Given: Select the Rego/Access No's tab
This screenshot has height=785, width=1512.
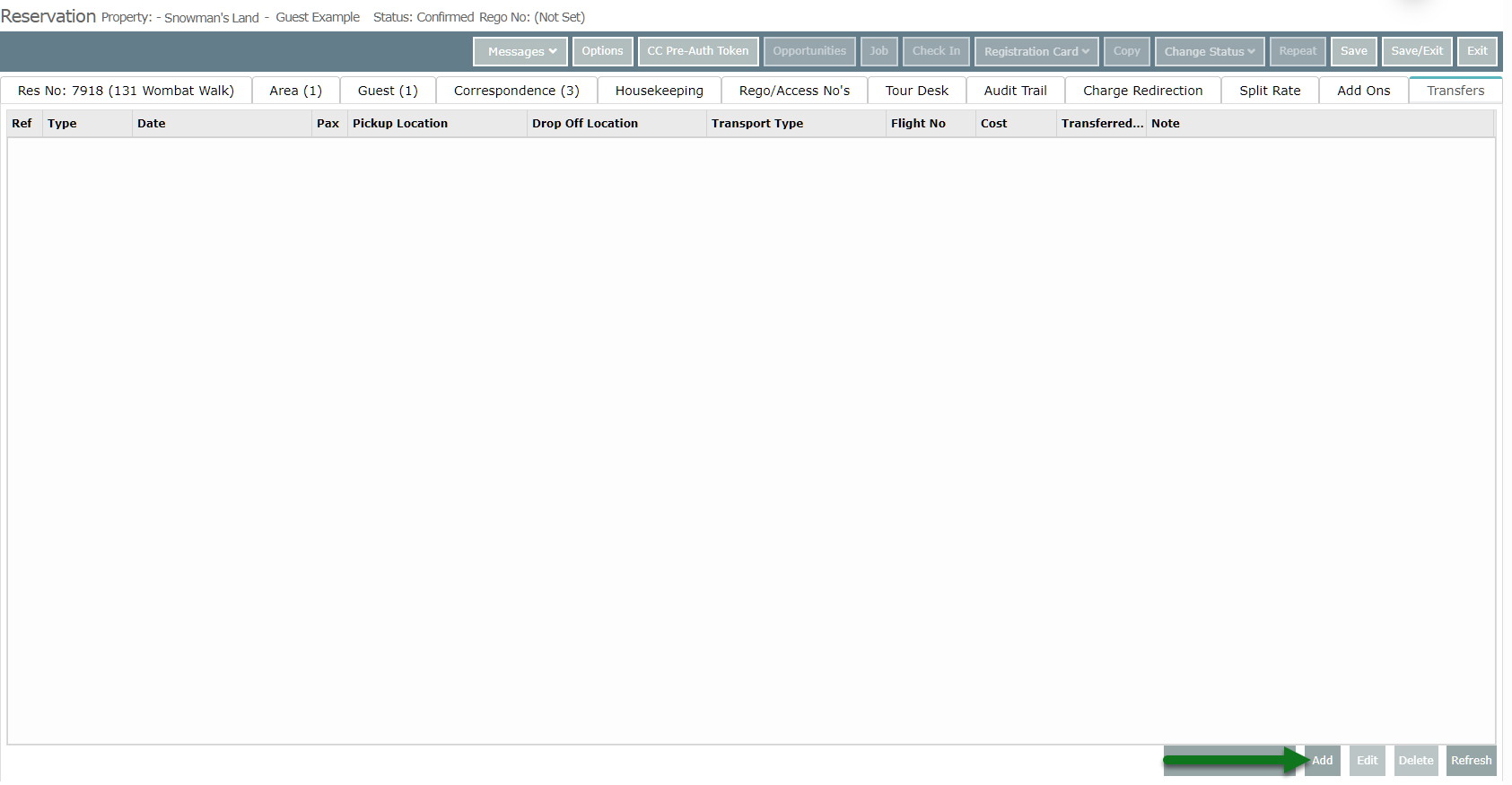Looking at the screenshot, I should [794, 91].
